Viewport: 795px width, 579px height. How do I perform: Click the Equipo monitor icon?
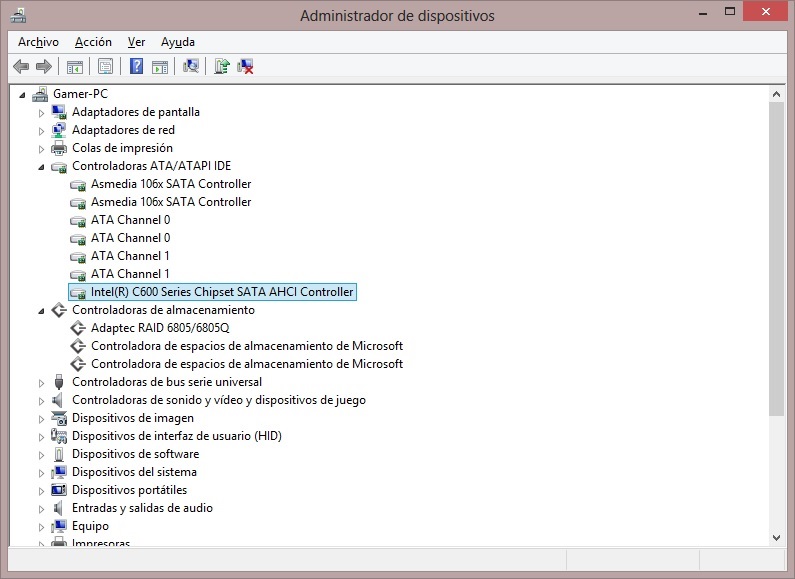coord(59,526)
